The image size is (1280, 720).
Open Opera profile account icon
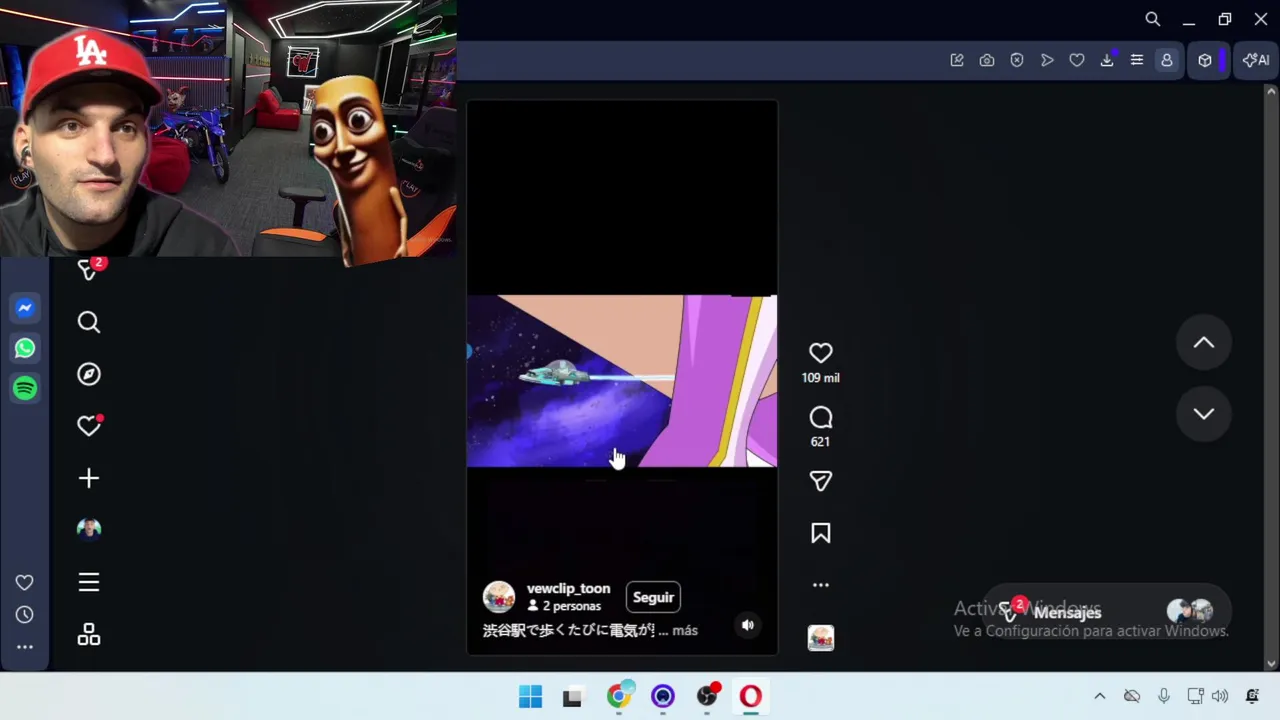tap(1166, 60)
